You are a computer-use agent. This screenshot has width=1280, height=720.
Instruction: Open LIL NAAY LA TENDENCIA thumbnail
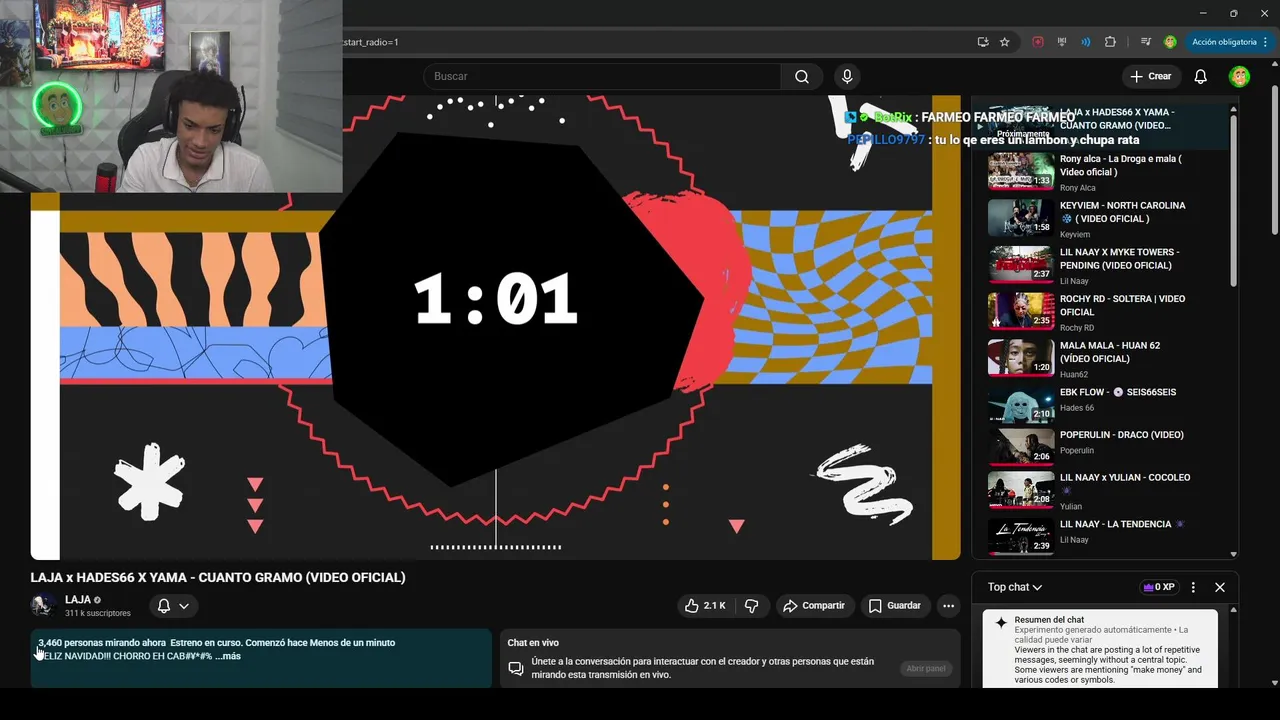tap(1021, 536)
